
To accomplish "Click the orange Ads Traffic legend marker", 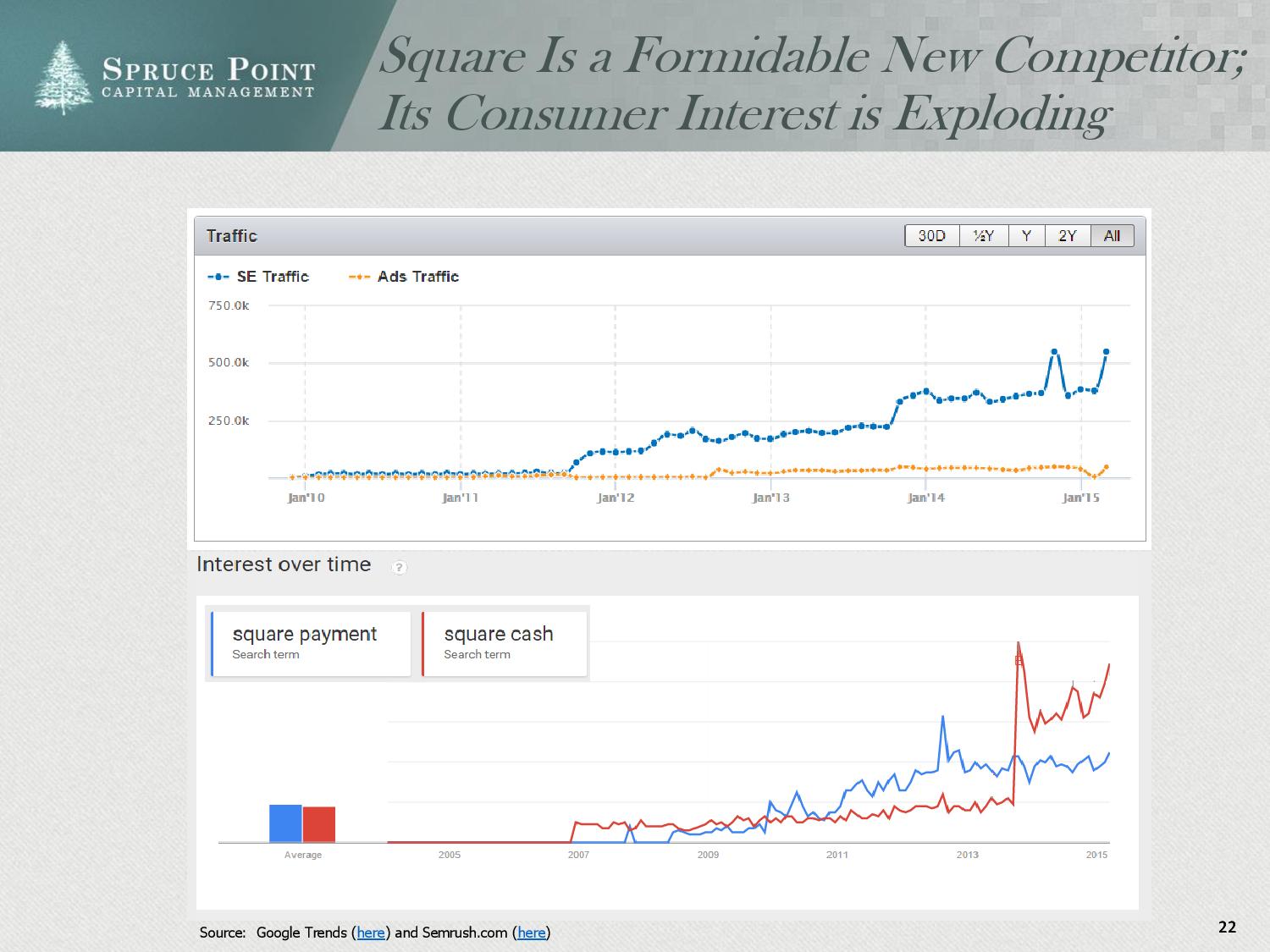I will click(359, 277).
